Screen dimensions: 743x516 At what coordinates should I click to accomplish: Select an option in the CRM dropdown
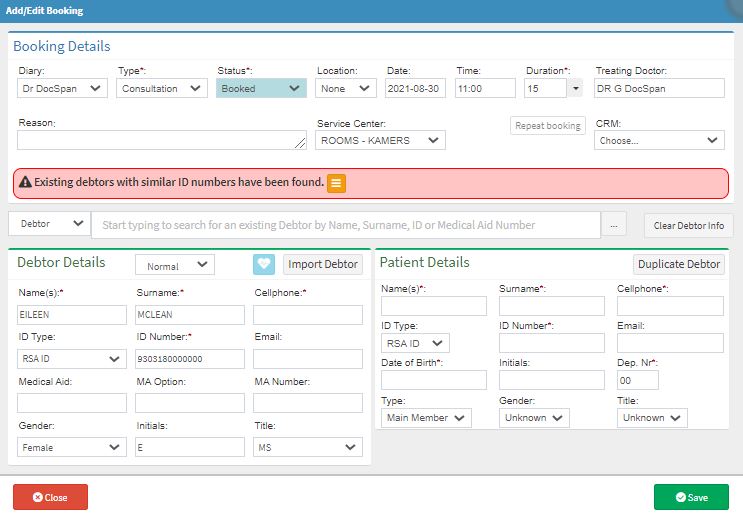pos(659,141)
